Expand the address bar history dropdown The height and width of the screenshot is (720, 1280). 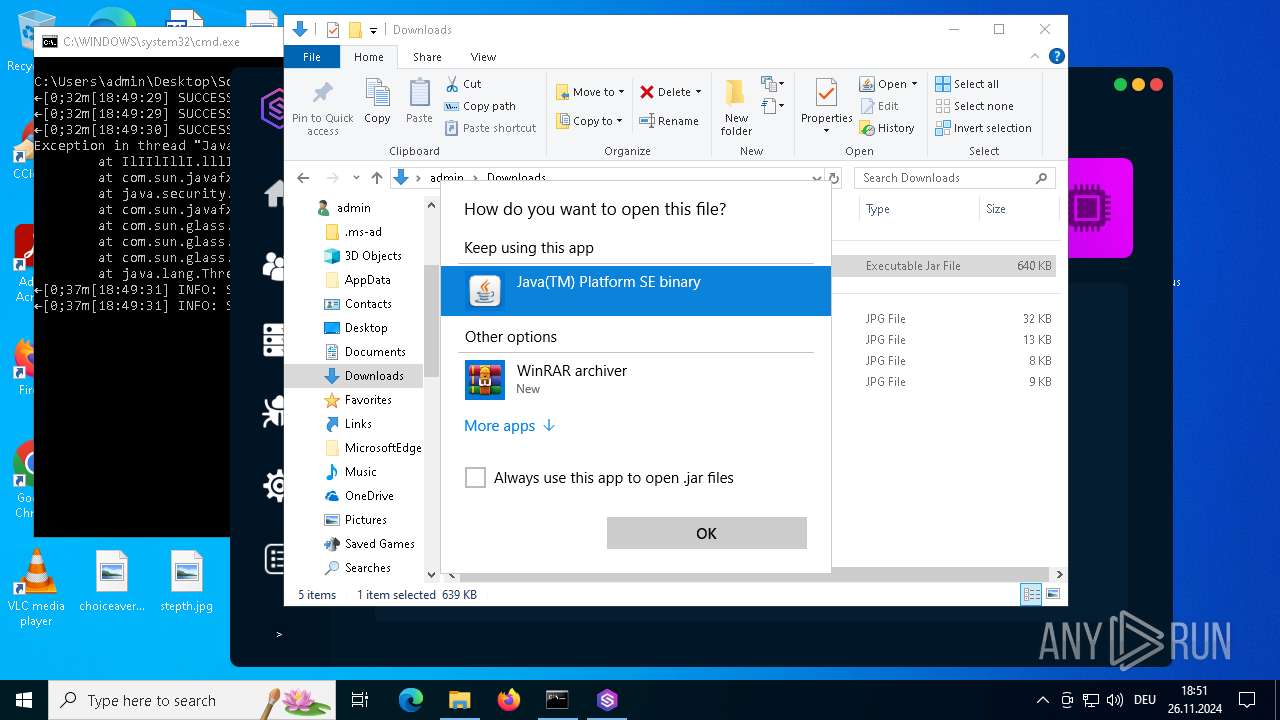817,178
